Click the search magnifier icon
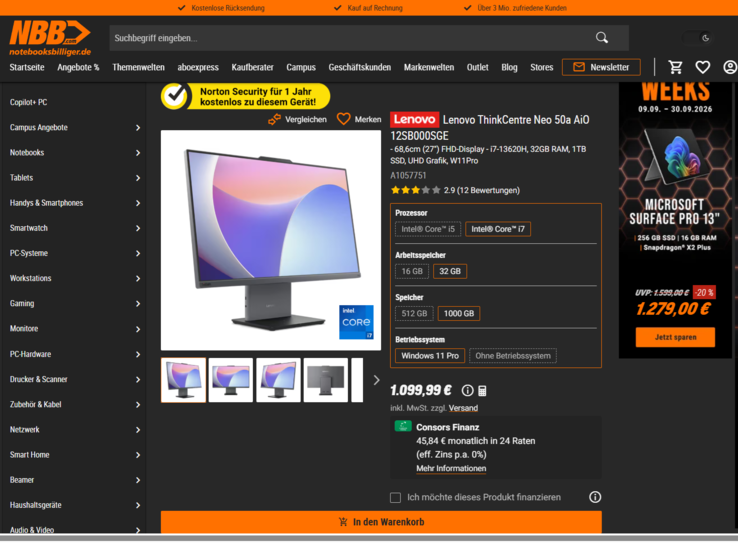738x543 pixels. (x=602, y=38)
